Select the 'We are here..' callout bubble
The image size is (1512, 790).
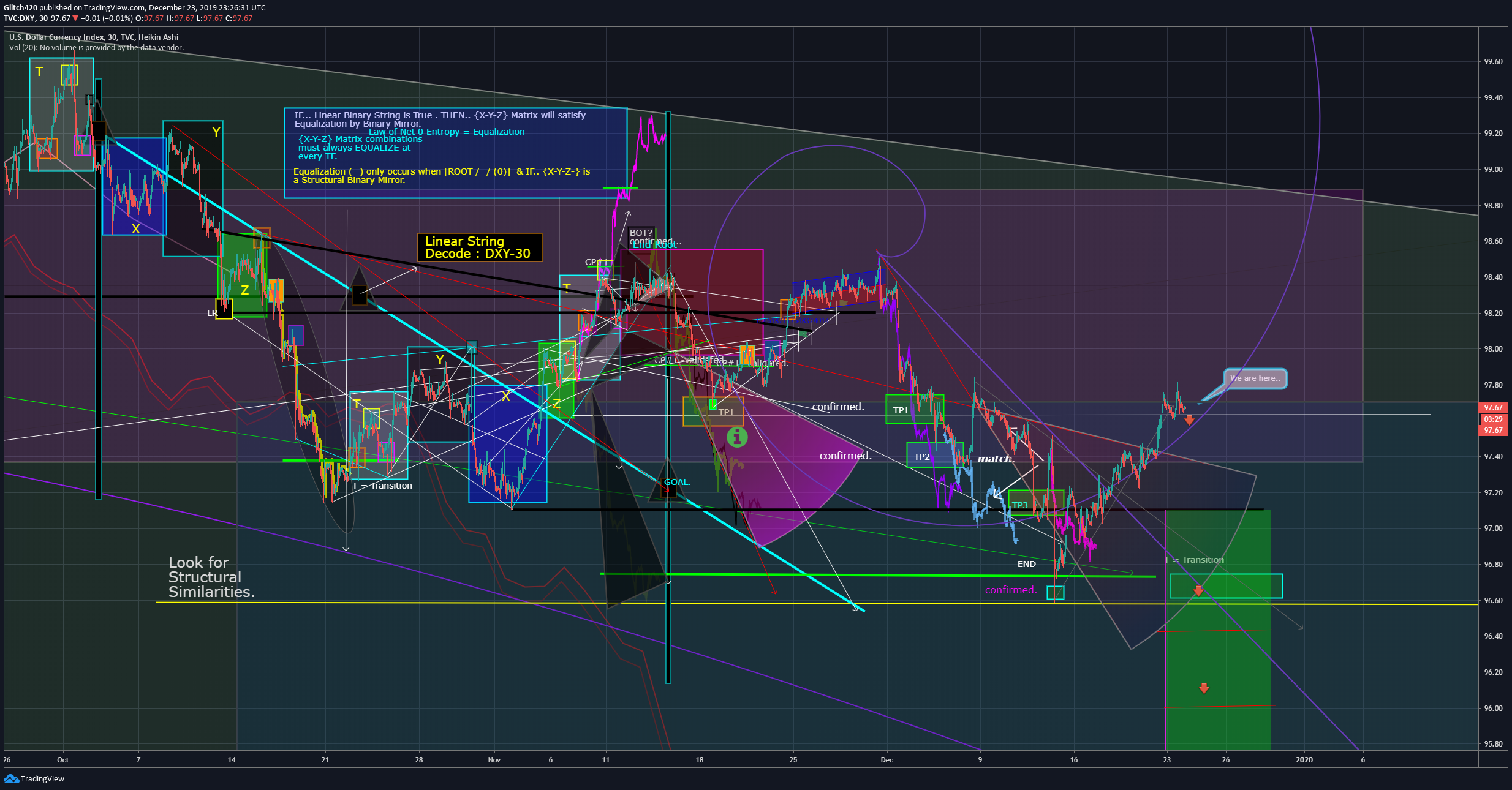point(1255,378)
